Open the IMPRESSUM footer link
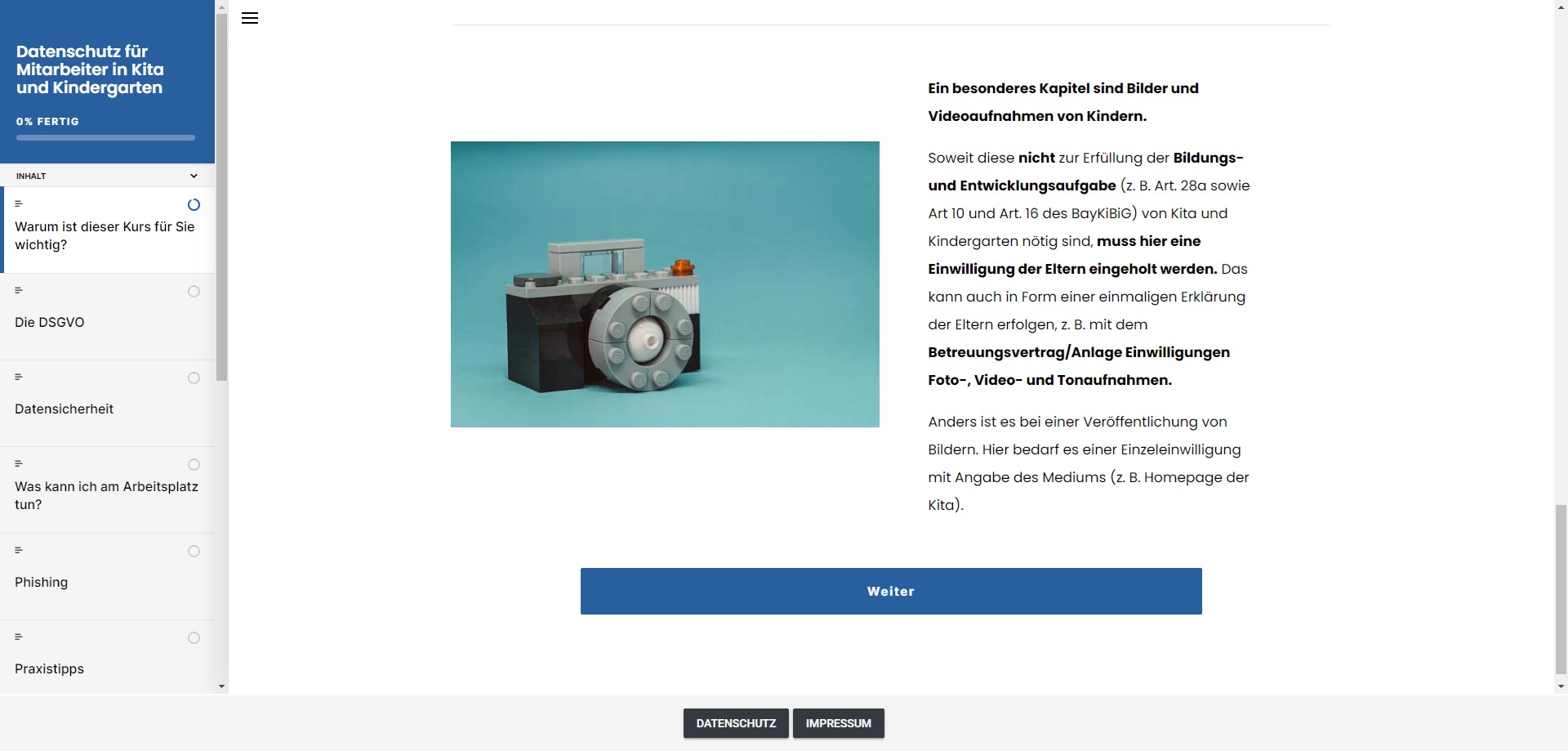The image size is (1568, 751). click(x=839, y=723)
